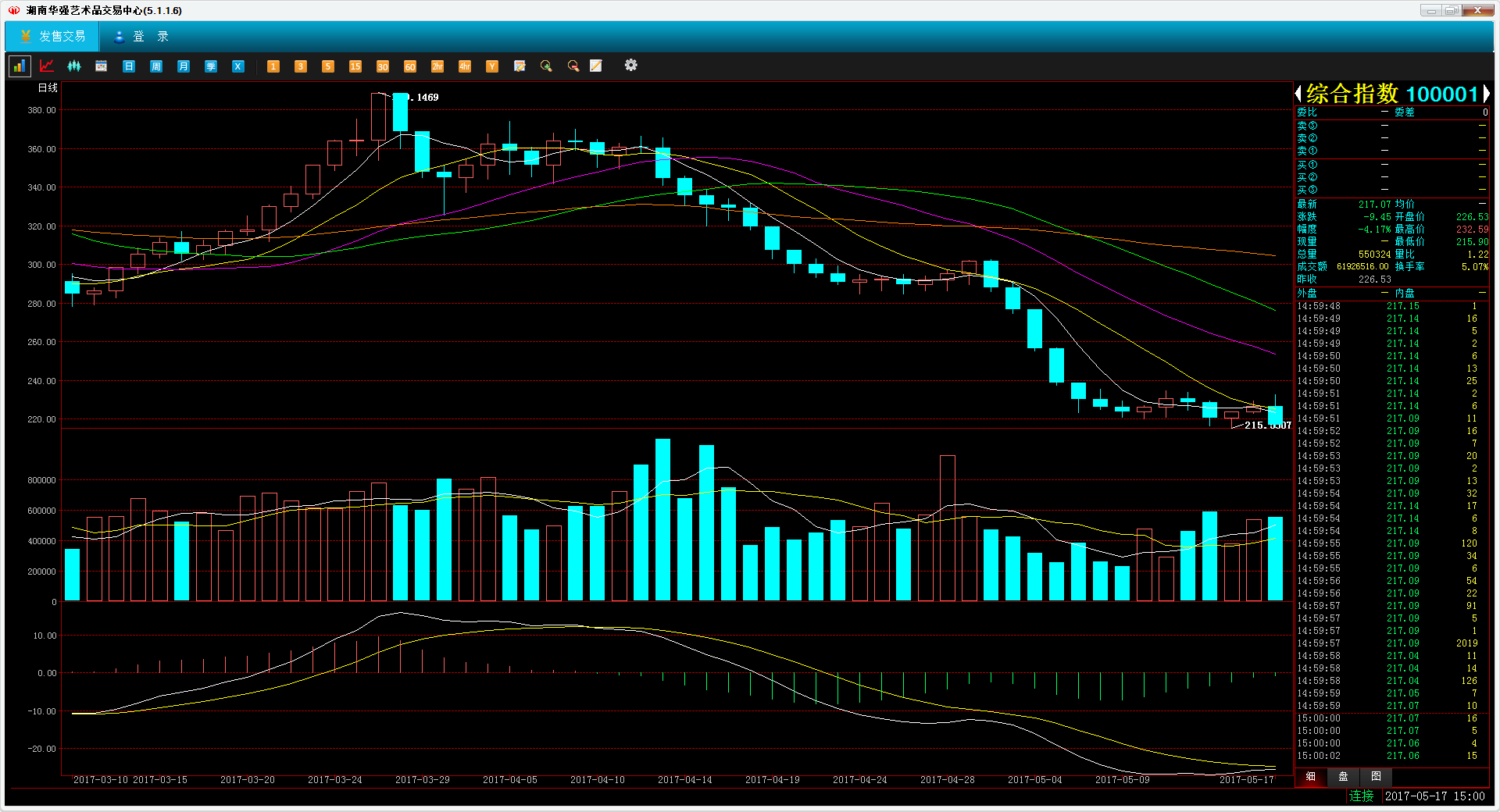Click the 最高价 232.59 value

(x=1473, y=230)
